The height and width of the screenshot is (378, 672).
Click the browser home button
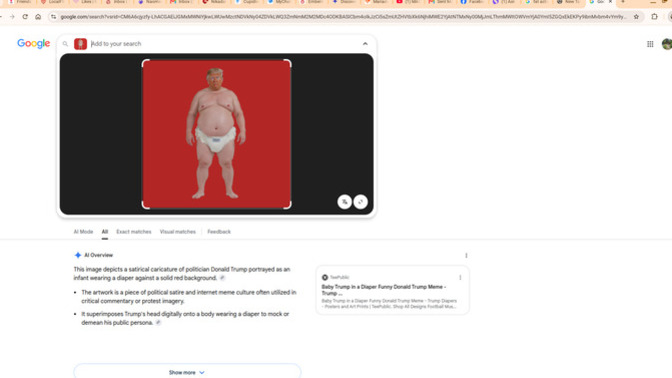click(38, 17)
